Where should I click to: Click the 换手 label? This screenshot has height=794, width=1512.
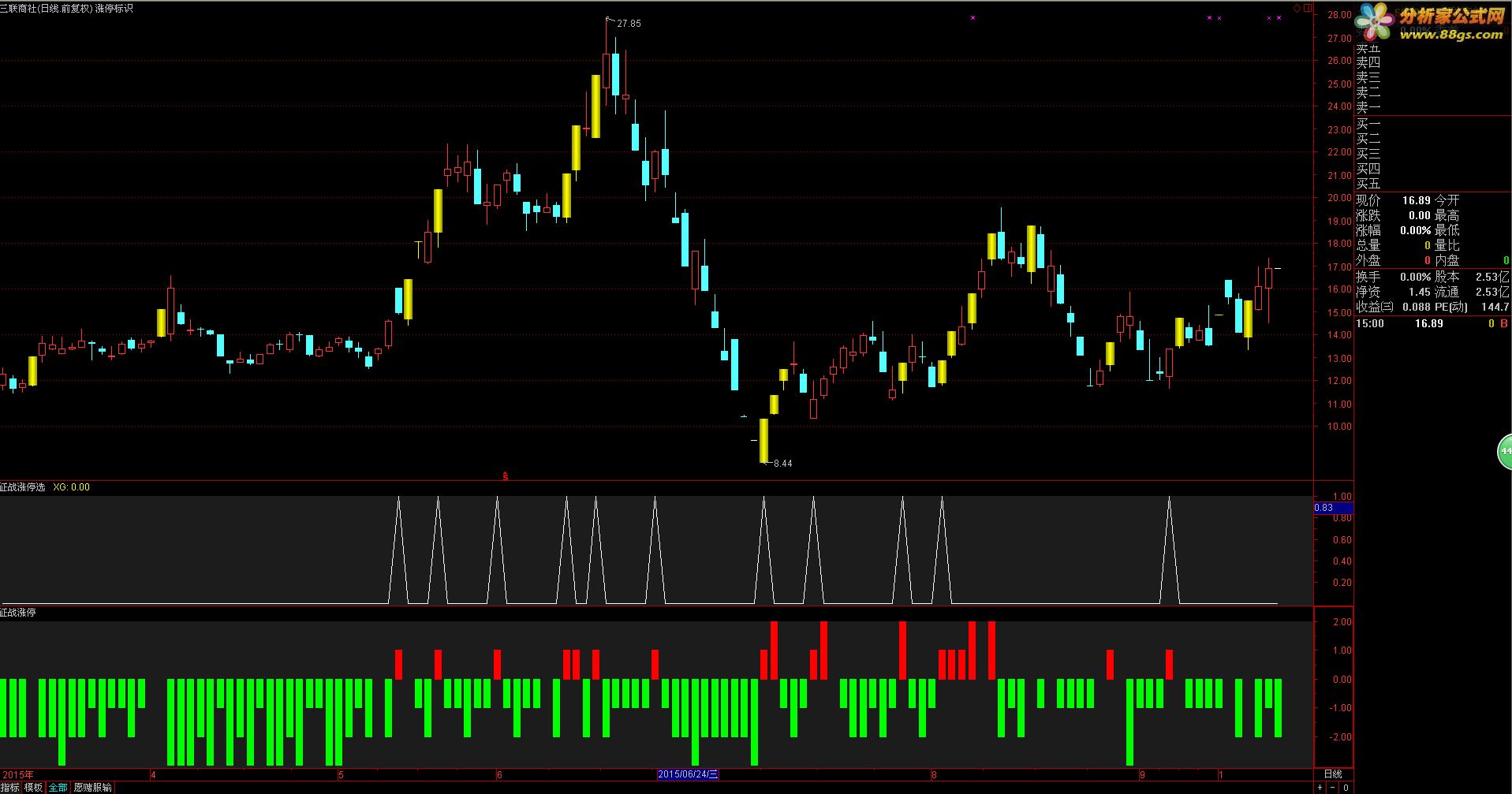point(1368,277)
